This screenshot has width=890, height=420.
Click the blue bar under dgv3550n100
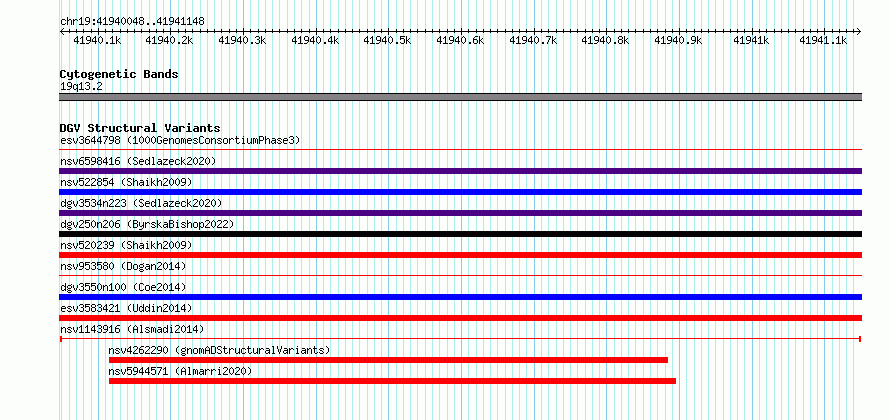click(x=460, y=297)
